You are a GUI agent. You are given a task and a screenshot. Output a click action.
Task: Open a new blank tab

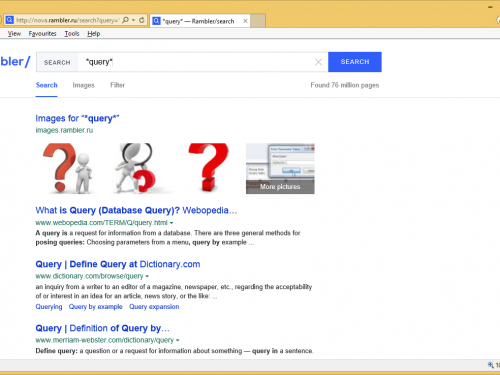[258, 21]
